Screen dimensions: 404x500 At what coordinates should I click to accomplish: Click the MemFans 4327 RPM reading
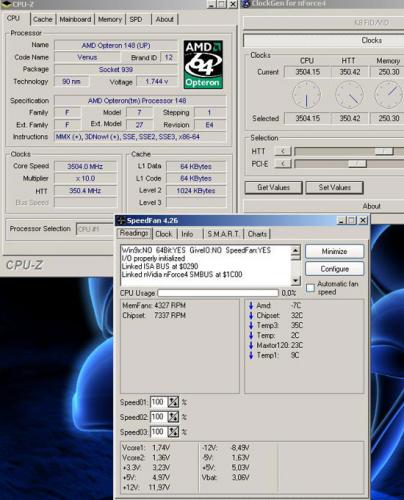154,305
